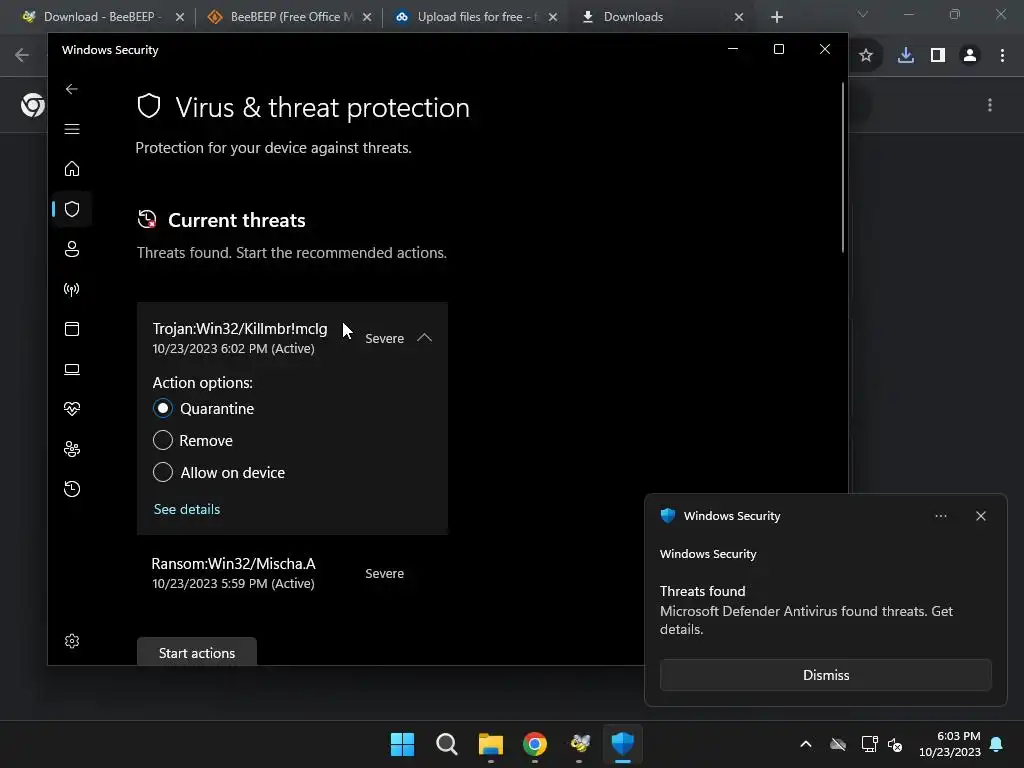The width and height of the screenshot is (1024, 768).
Task: Show hidden system tray icons
Action: click(x=806, y=744)
